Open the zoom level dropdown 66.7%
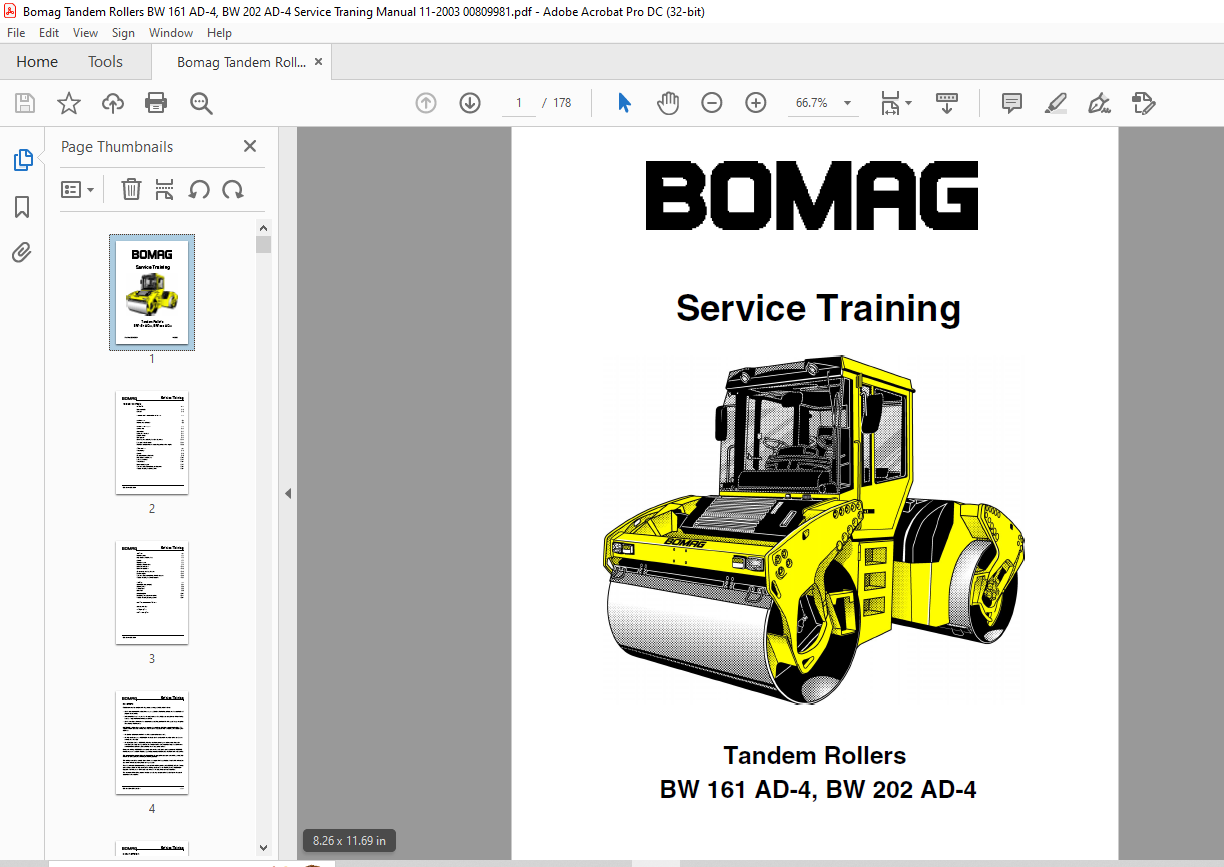The image size is (1224, 867). click(848, 103)
